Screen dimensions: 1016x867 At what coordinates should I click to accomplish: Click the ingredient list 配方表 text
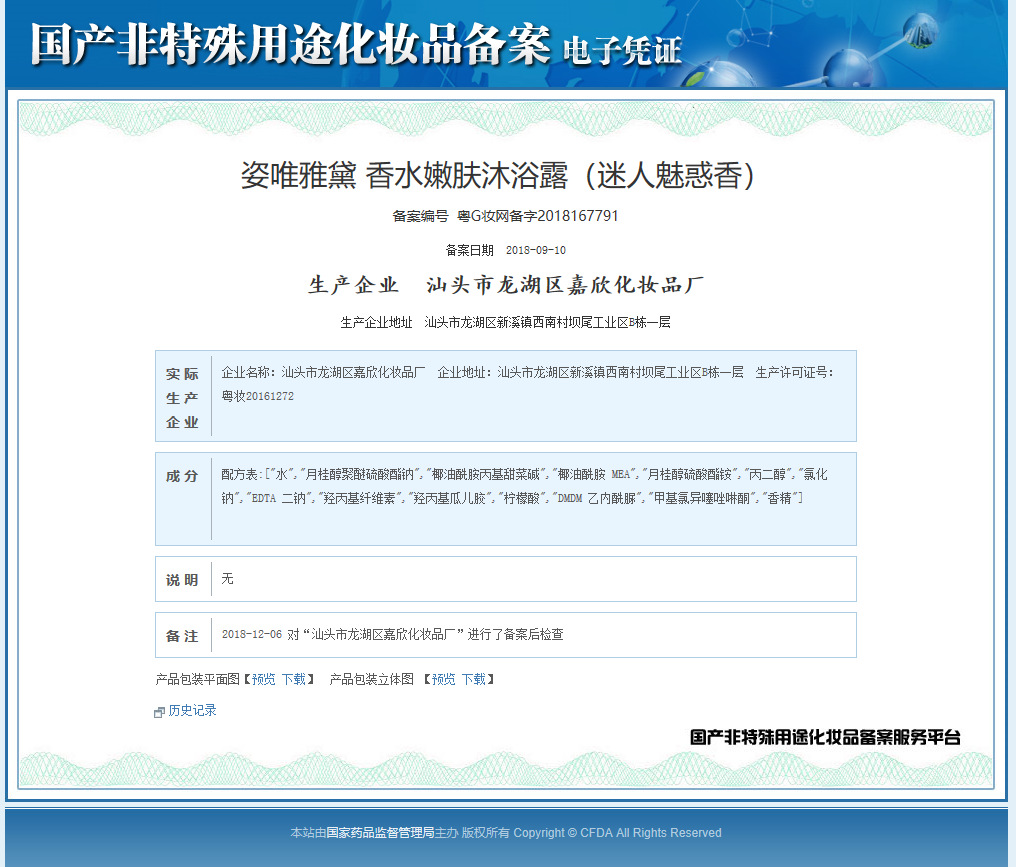point(524,486)
